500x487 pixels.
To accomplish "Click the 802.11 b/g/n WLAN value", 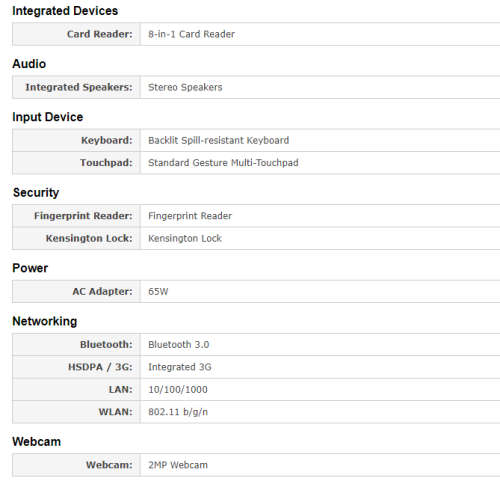I will (x=178, y=412).
